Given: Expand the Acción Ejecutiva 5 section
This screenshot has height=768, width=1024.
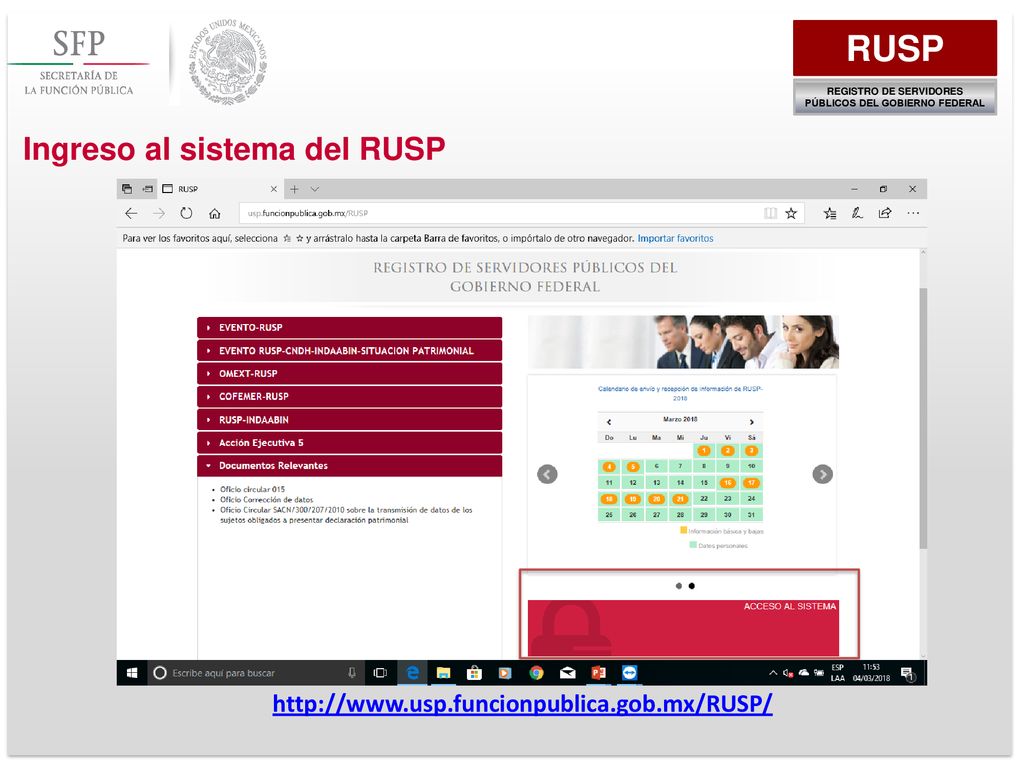Looking at the screenshot, I should pyautogui.click(x=349, y=443).
